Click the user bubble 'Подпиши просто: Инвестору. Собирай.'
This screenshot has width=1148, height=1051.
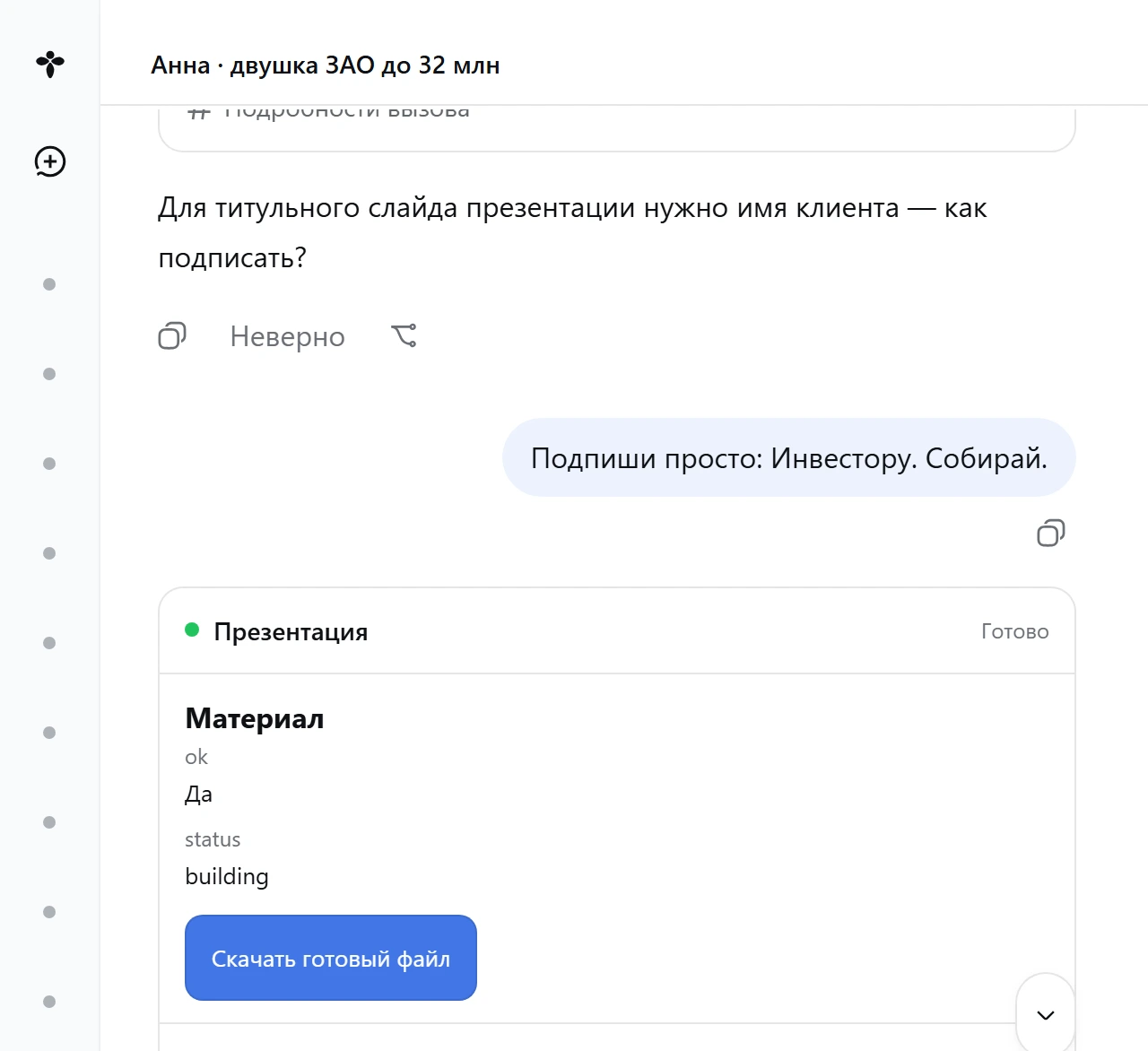tap(789, 457)
